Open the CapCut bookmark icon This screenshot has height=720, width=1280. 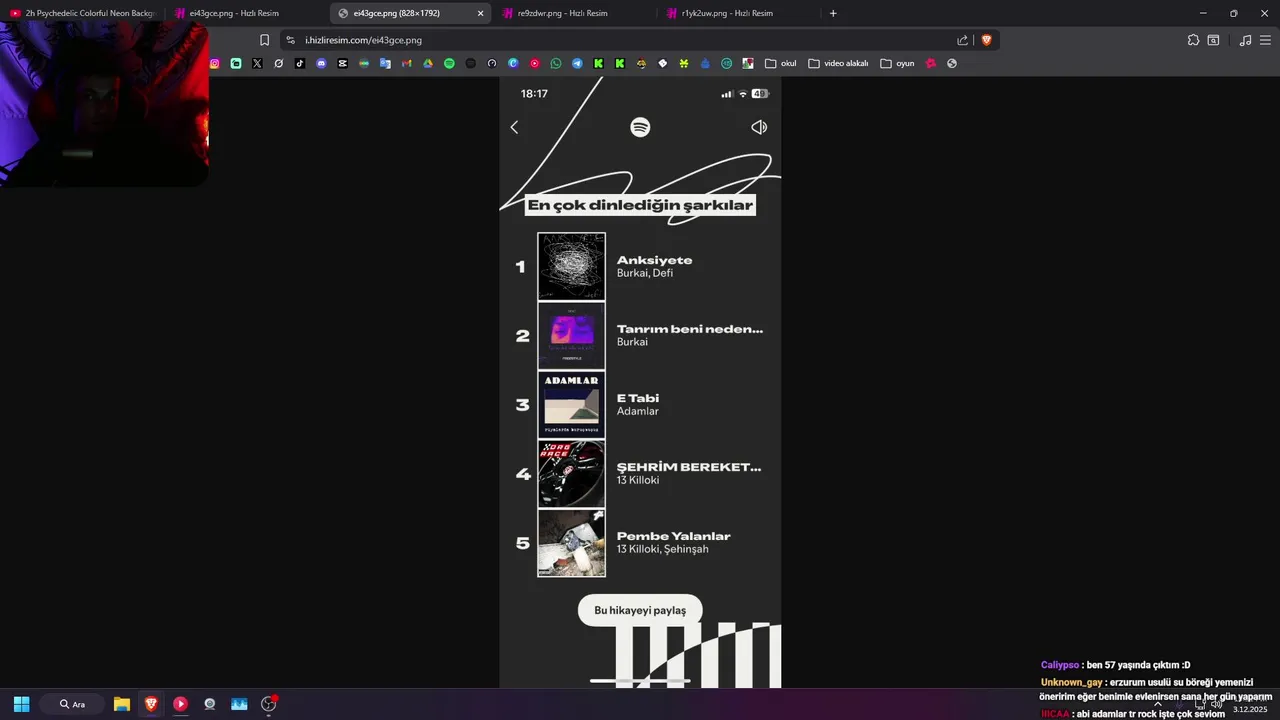[343, 63]
